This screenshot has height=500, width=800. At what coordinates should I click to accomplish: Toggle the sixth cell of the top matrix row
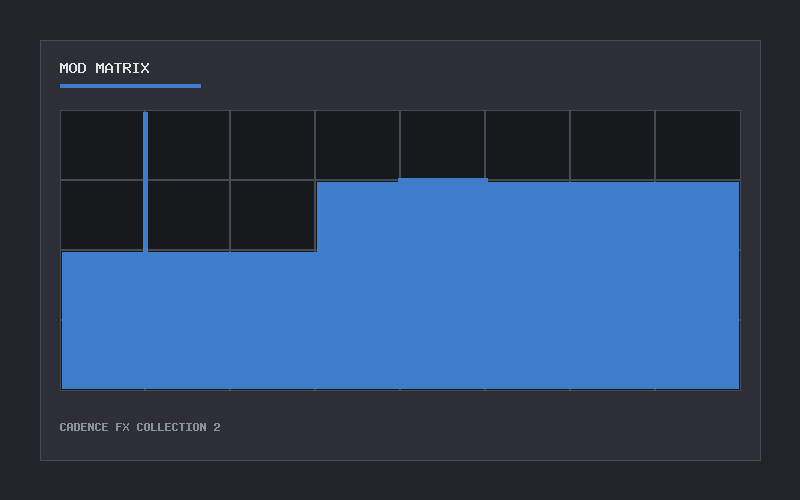click(528, 145)
